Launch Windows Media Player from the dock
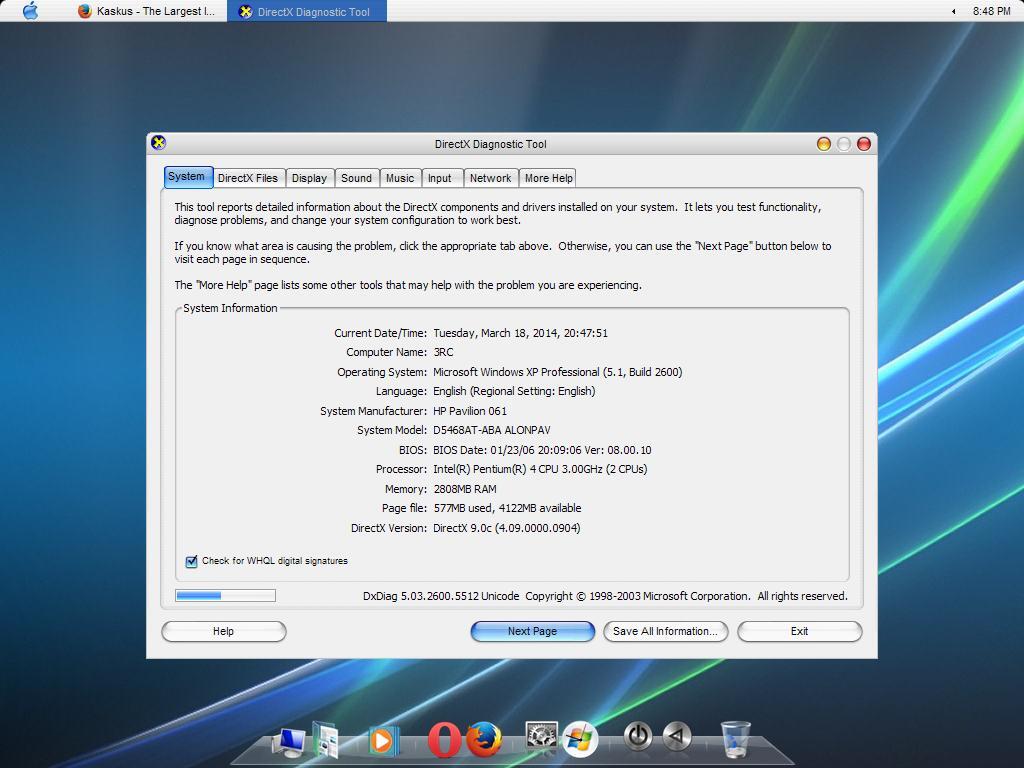1024x768 pixels. [383, 741]
